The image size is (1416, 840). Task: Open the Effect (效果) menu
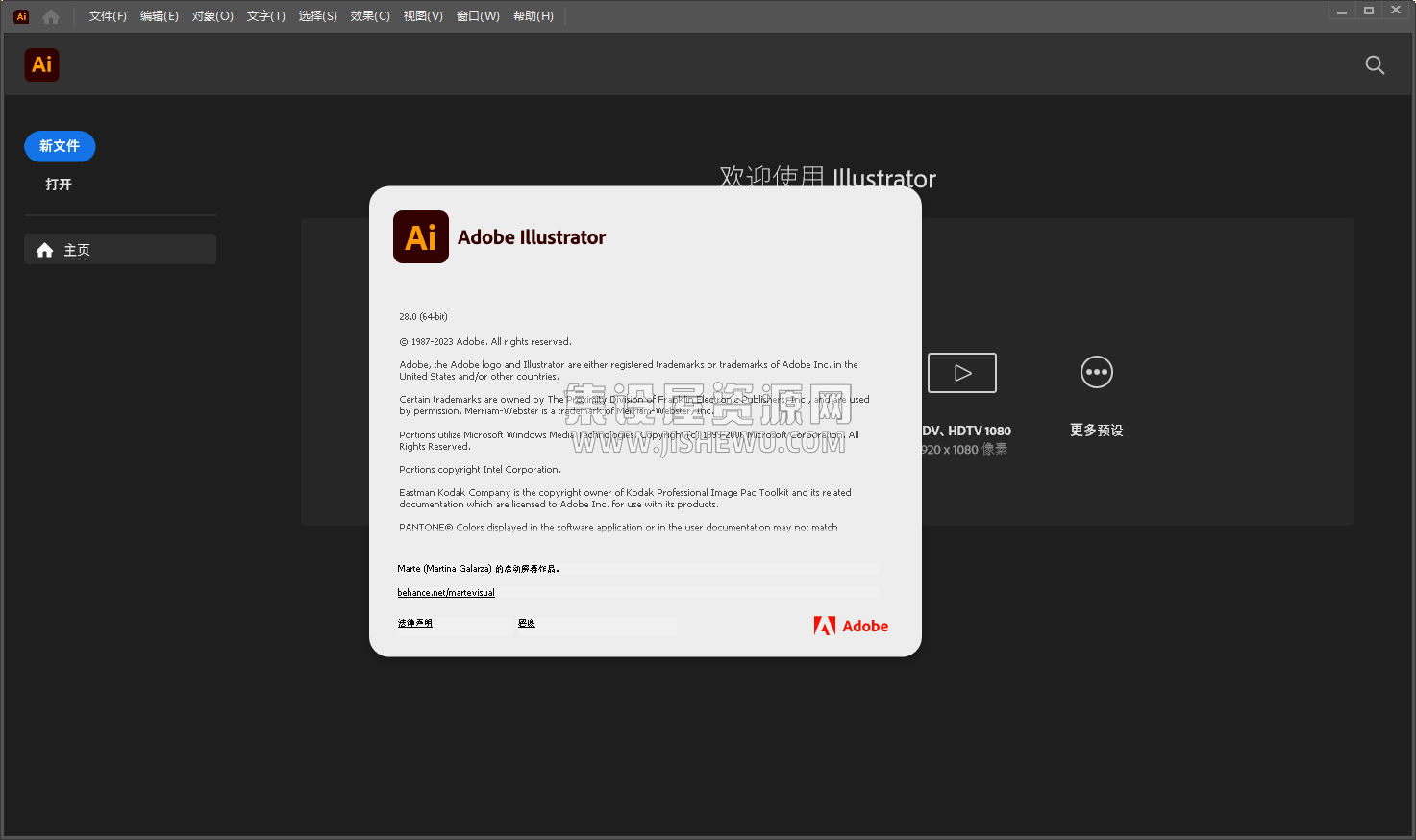click(x=370, y=16)
